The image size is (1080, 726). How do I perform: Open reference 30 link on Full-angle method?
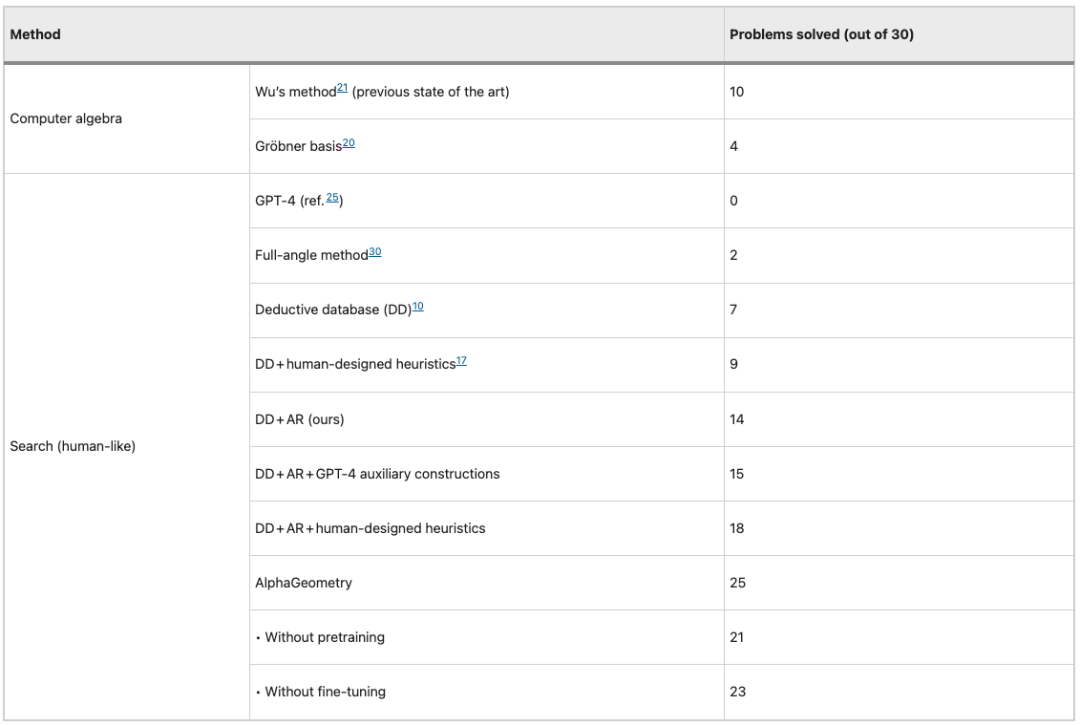(375, 252)
